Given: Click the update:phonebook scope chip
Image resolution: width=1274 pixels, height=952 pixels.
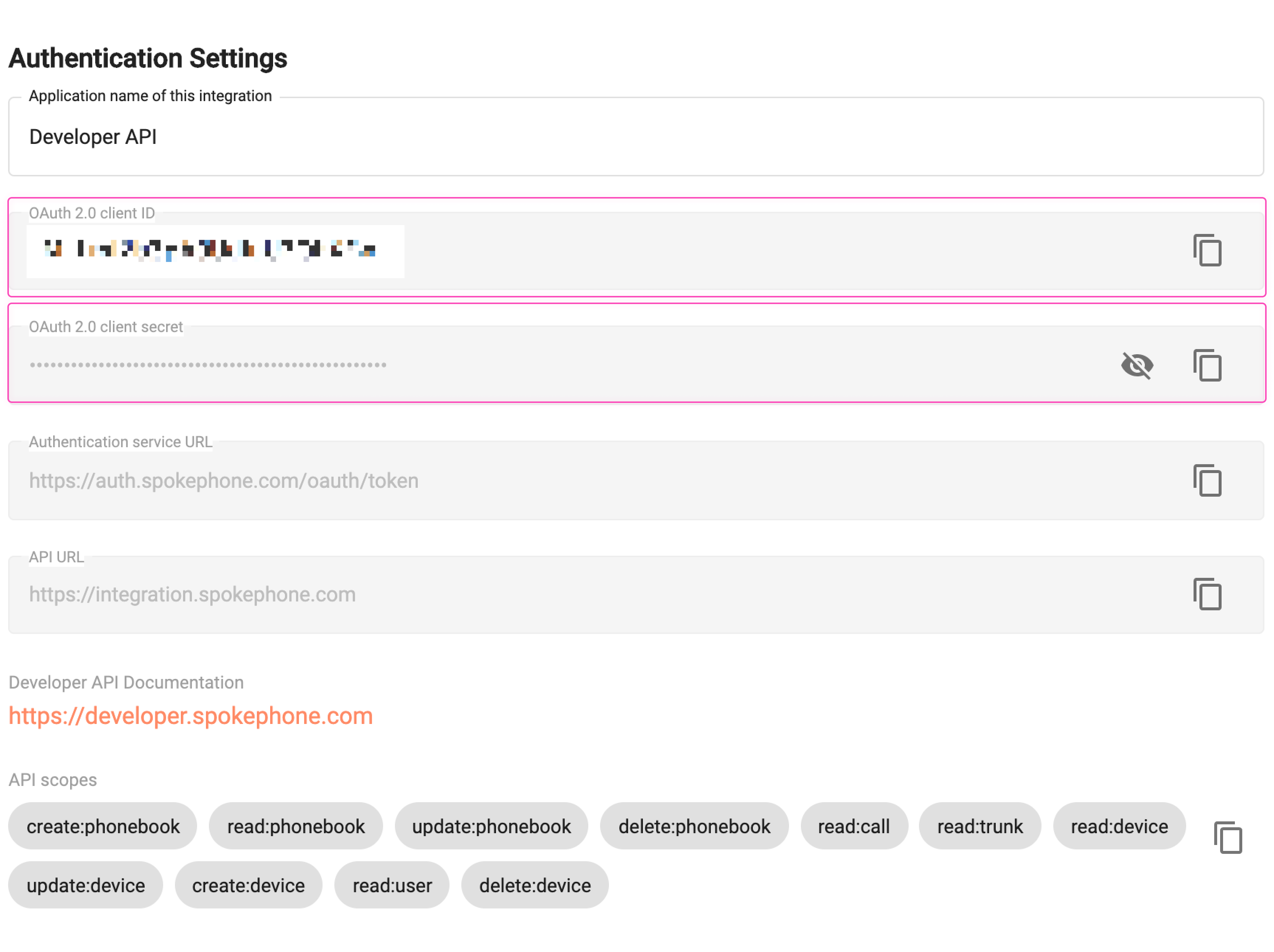Looking at the screenshot, I should tap(491, 826).
